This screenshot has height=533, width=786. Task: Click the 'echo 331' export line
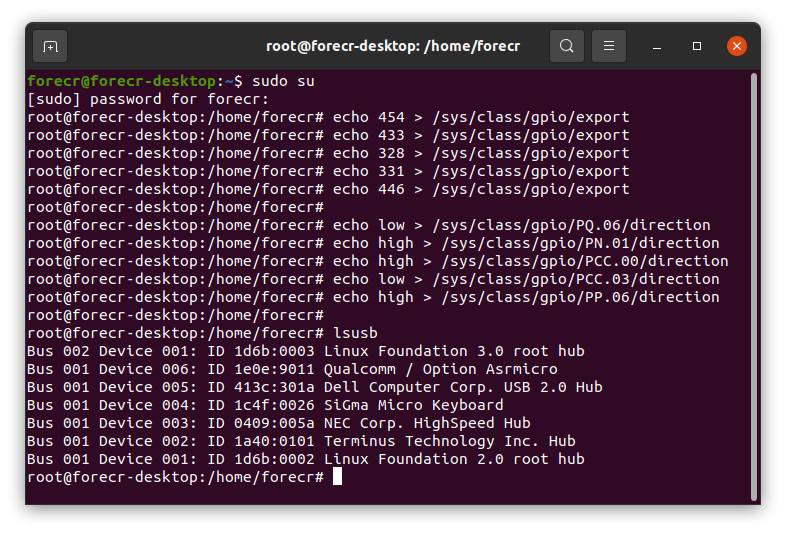click(x=328, y=171)
